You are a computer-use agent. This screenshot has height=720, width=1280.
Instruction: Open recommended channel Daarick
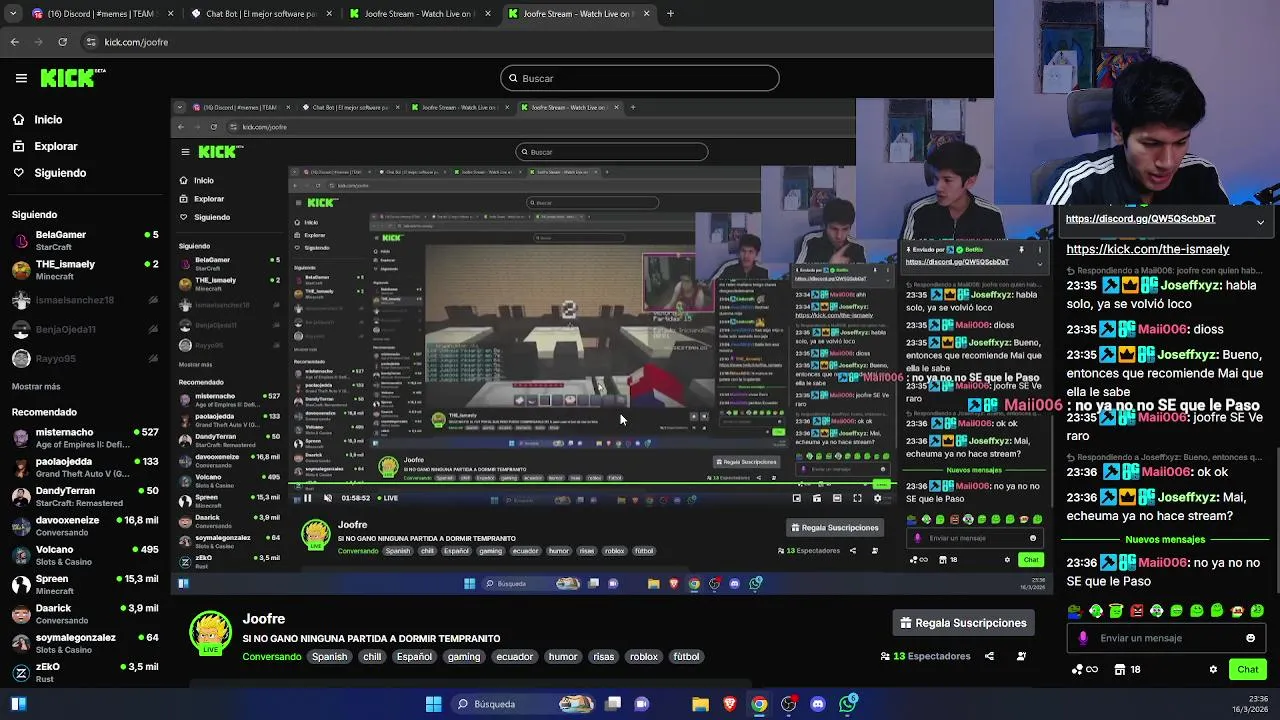coord(85,614)
